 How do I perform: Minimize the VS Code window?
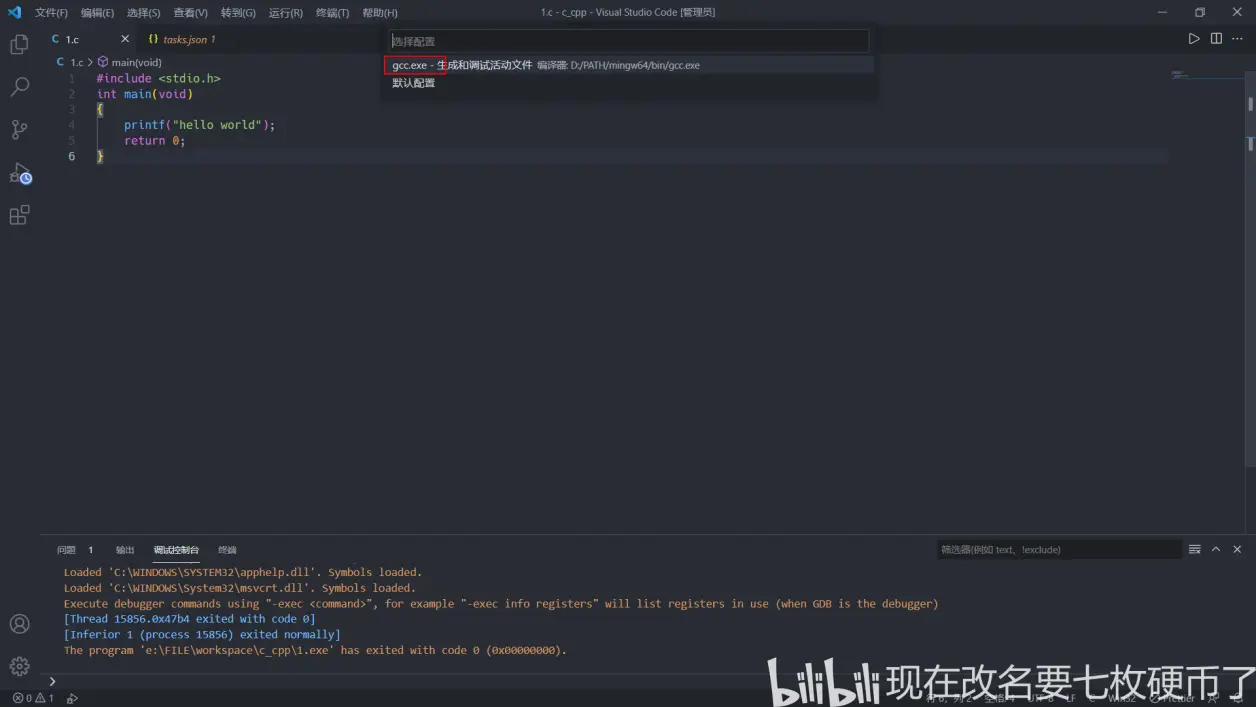pos(1162,12)
